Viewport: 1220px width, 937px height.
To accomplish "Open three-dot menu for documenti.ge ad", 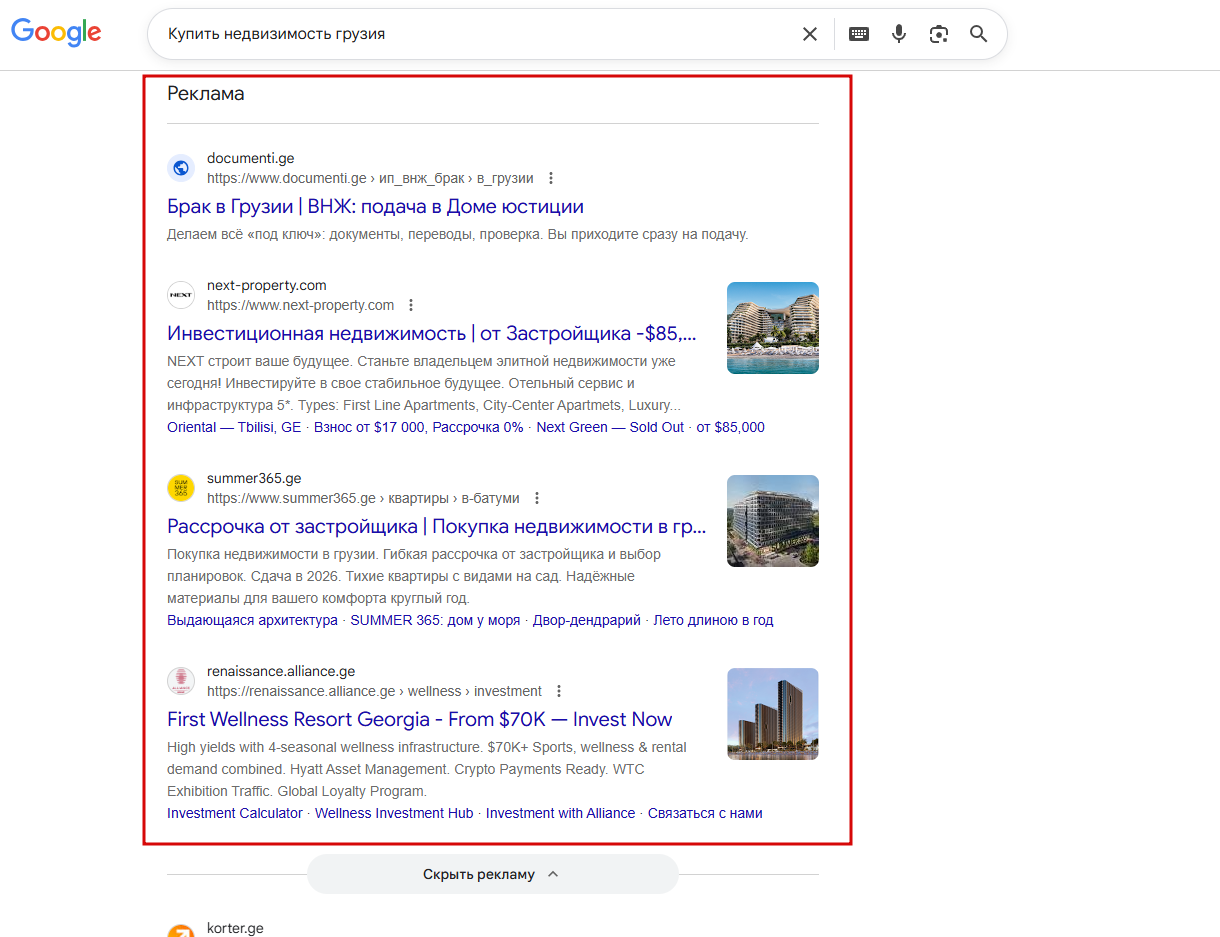I will [551, 178].
